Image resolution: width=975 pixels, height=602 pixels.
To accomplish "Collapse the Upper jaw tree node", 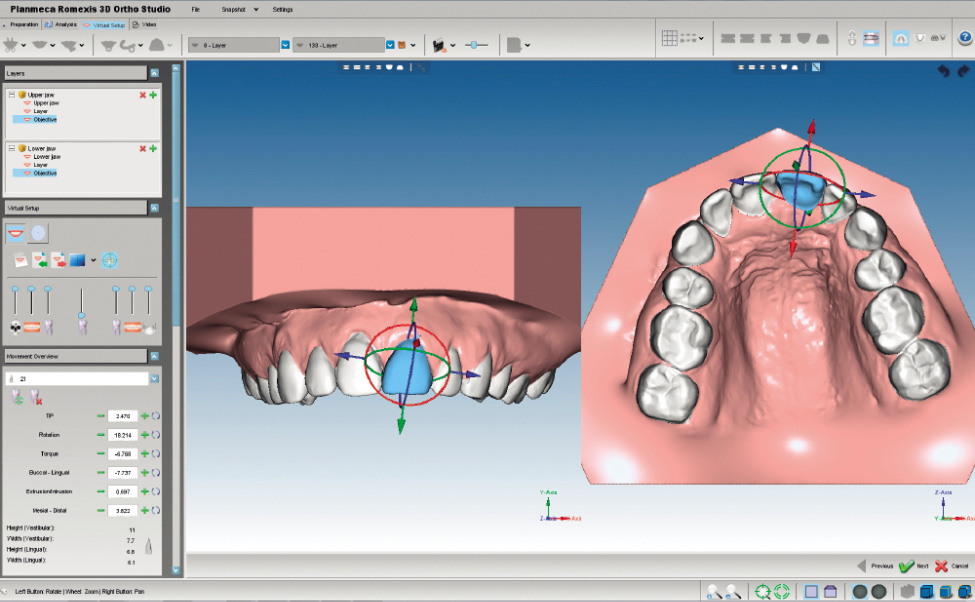I will pos(11,95).
